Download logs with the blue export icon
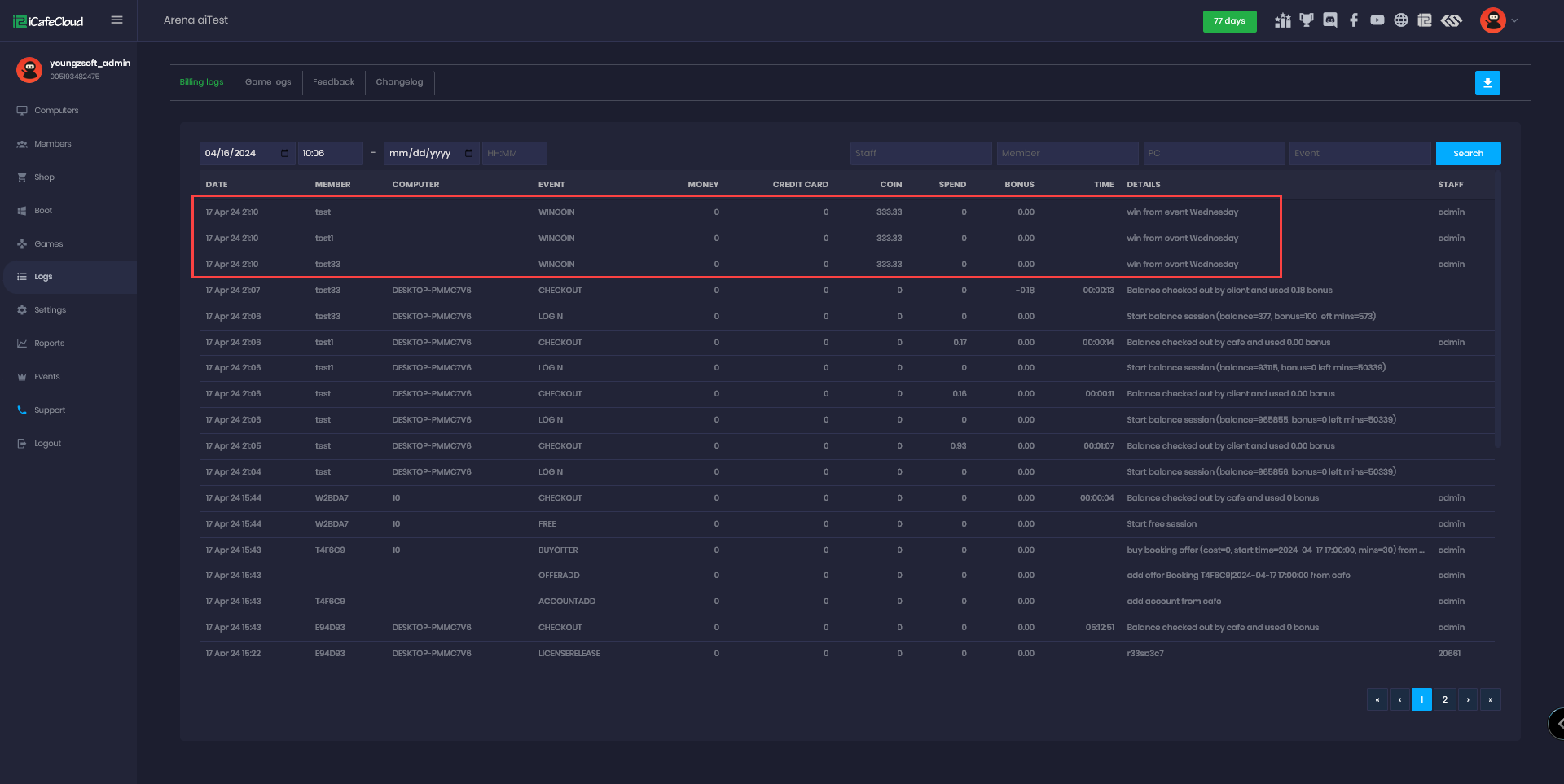This screenshot has width=1564, height=784. coord(1487,83)
